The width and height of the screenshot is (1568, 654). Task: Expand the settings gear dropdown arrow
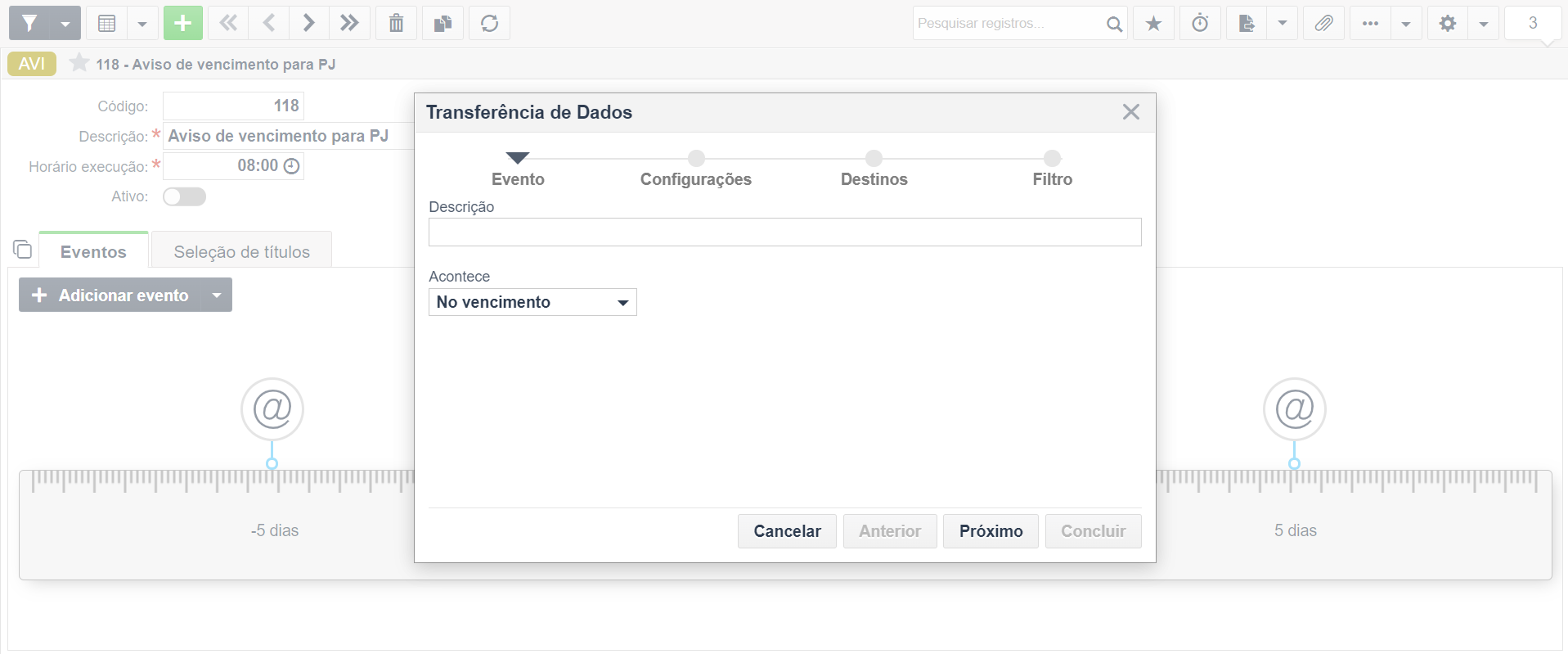click(x=1483, y=23)
